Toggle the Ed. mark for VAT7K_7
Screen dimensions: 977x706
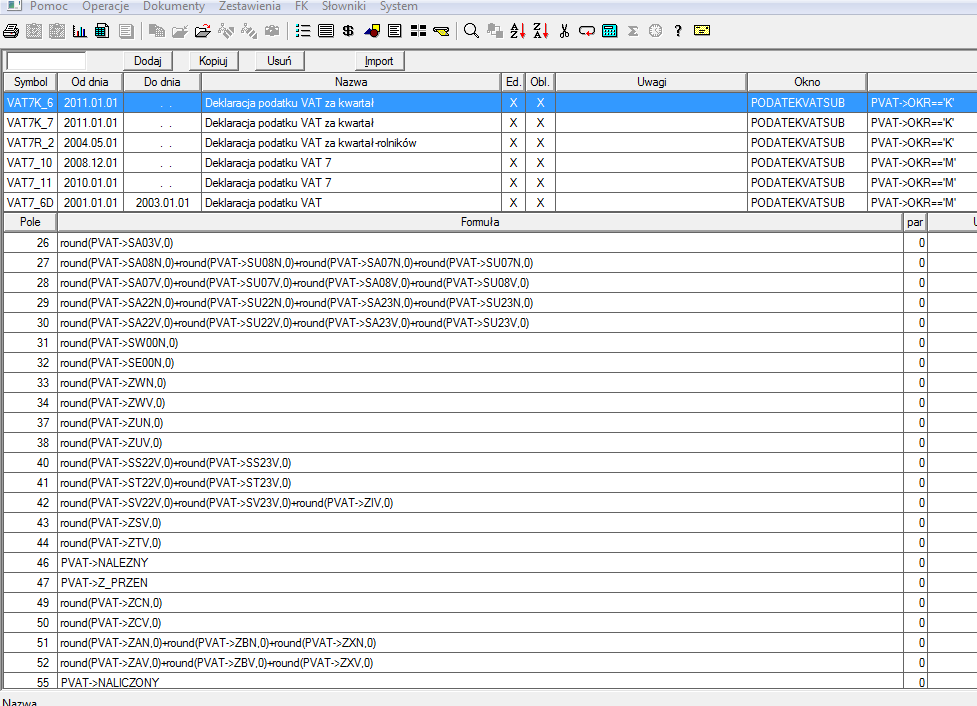click(513, 123)
